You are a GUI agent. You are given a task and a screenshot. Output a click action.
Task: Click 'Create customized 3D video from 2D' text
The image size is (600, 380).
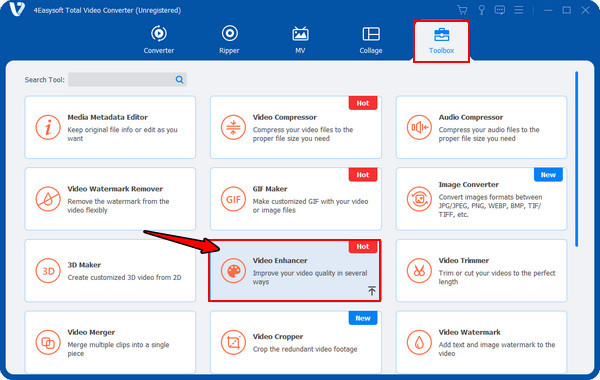point(124,277)
